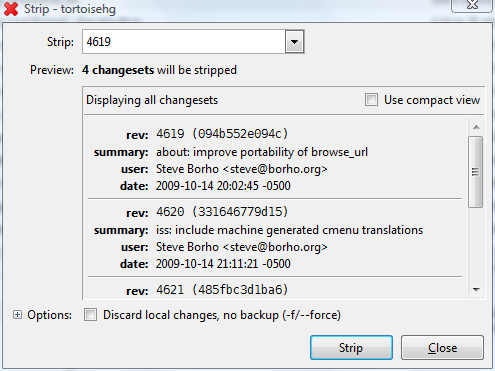
Task: Click the Displaying all changesets label
Action: [152, 100]
